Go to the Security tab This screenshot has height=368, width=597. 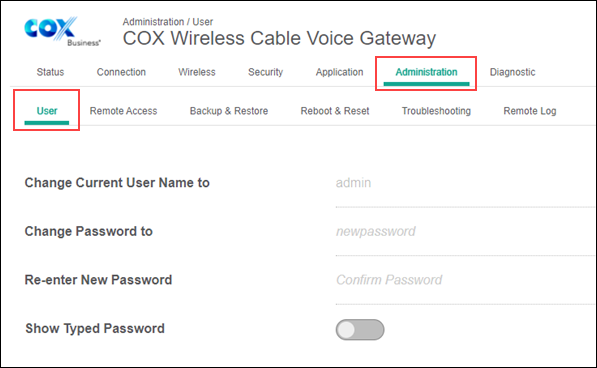point(265,72)
